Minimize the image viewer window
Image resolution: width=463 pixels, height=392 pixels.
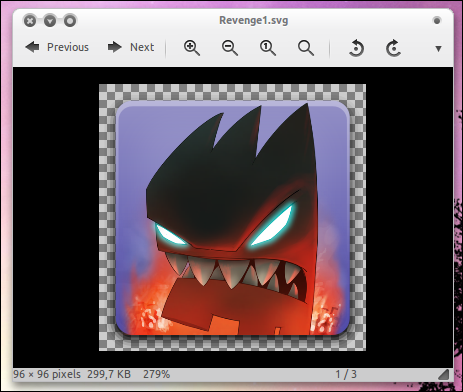[50, 21]
